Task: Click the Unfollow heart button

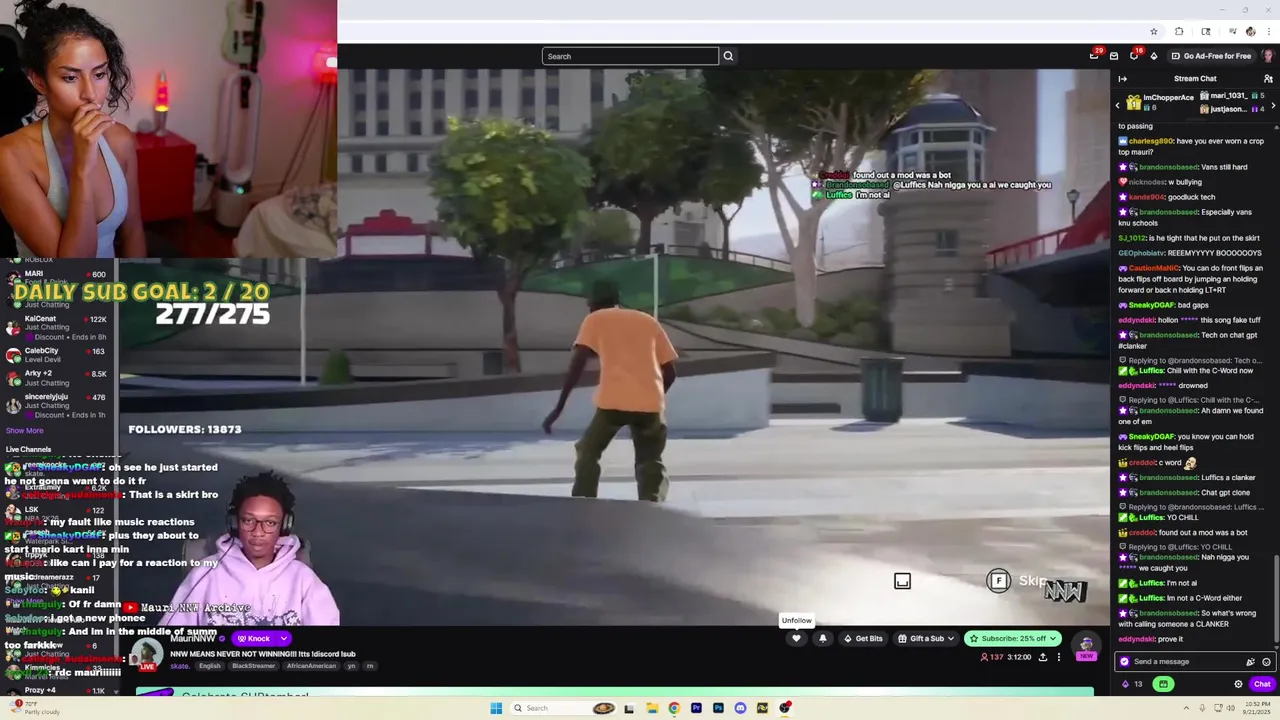Action: [x=796, y=638]
